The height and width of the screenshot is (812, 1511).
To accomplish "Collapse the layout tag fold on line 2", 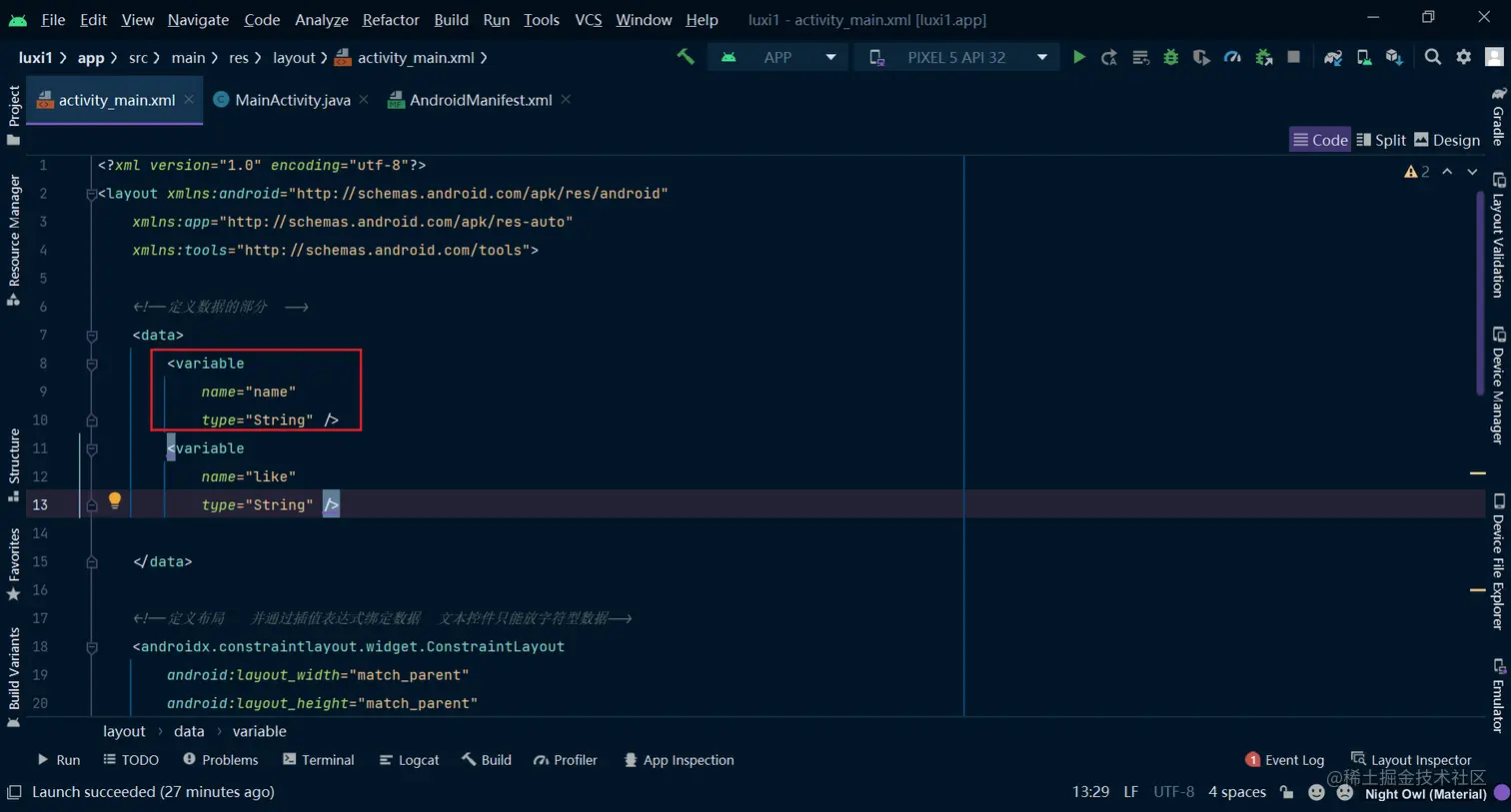I will [x=91, y=194].
